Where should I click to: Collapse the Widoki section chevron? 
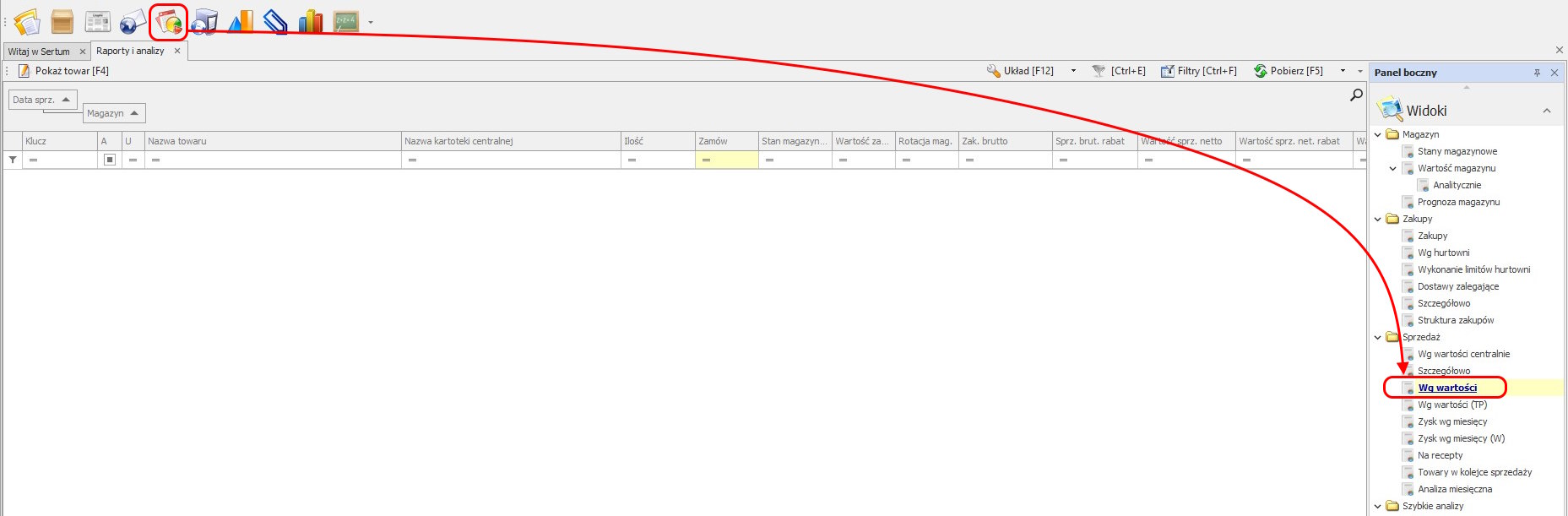pos(1547,111)
